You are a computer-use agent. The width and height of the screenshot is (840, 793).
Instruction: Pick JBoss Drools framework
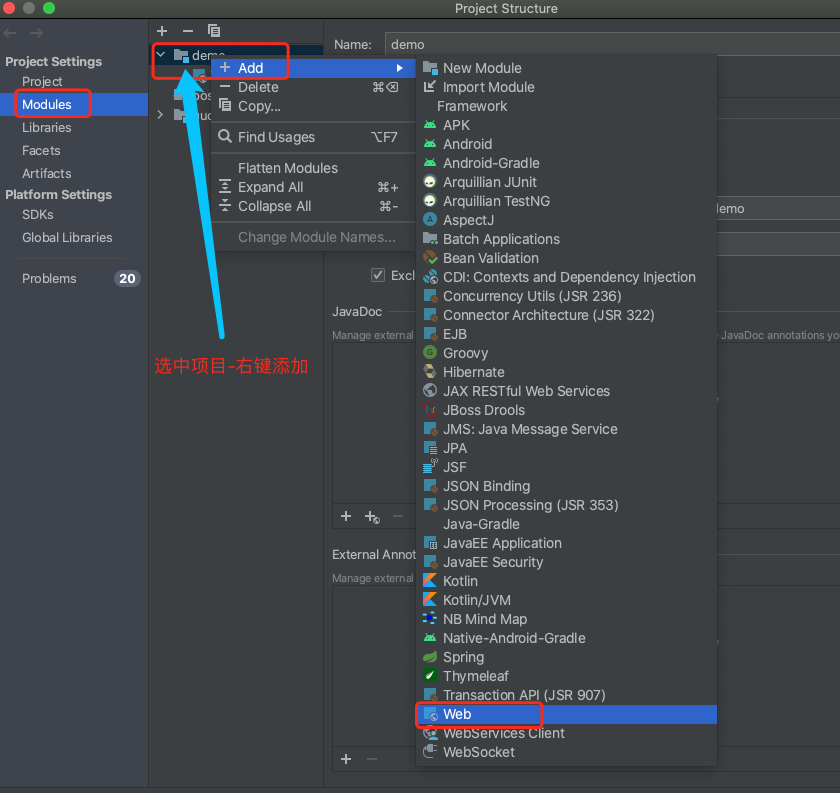pyautogui.click(x=566, y=410)
